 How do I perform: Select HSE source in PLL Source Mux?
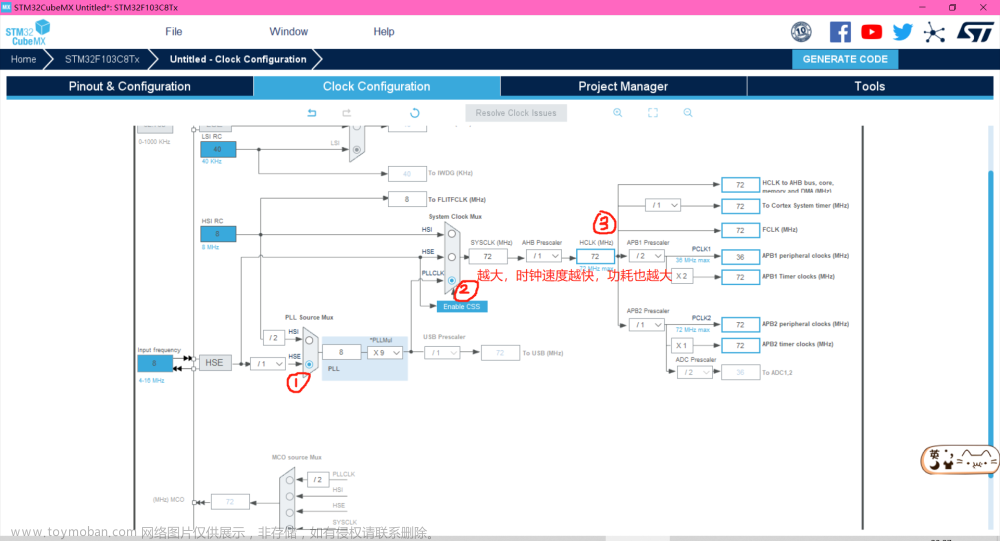(309, 364)
